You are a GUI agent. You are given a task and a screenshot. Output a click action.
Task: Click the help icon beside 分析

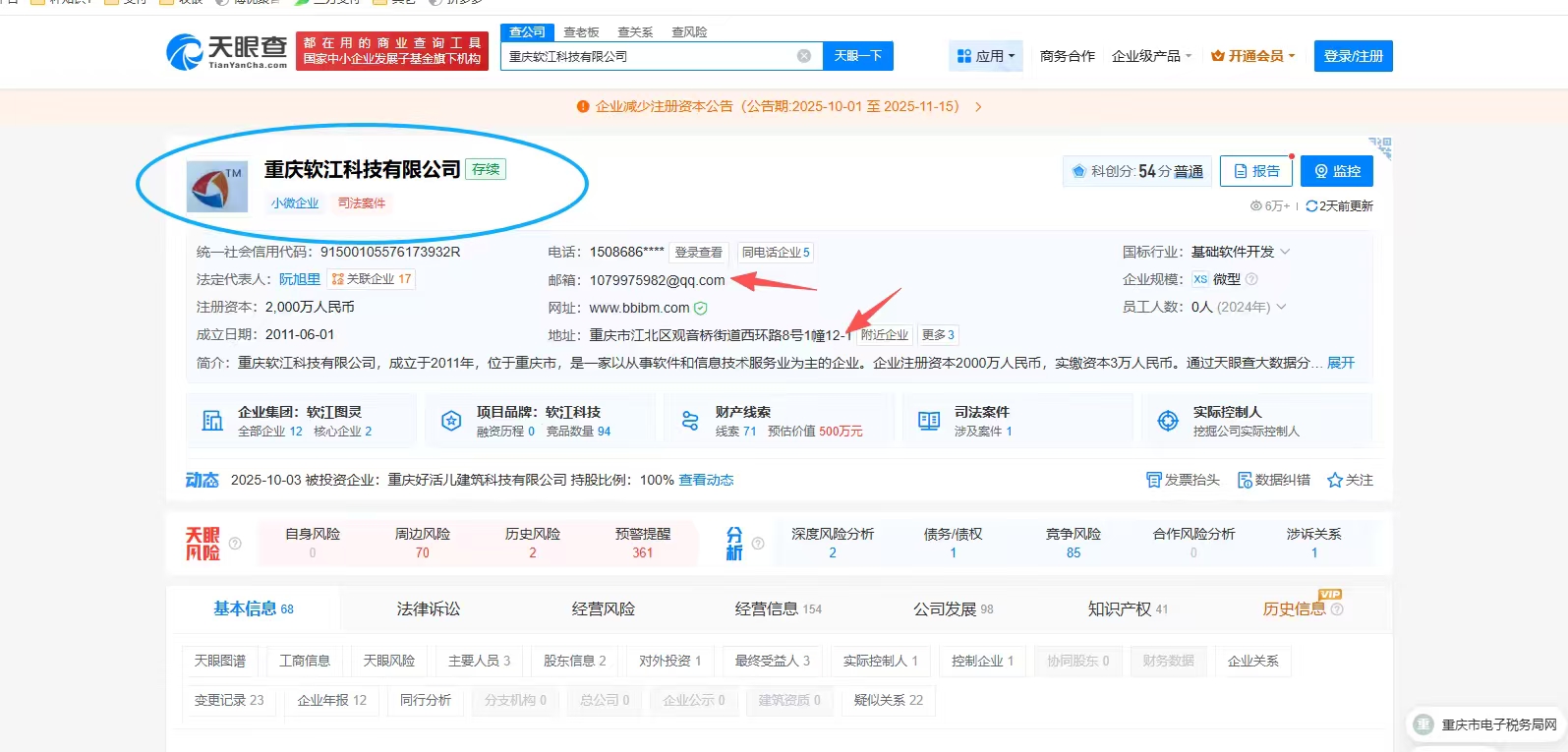point(758,543)
